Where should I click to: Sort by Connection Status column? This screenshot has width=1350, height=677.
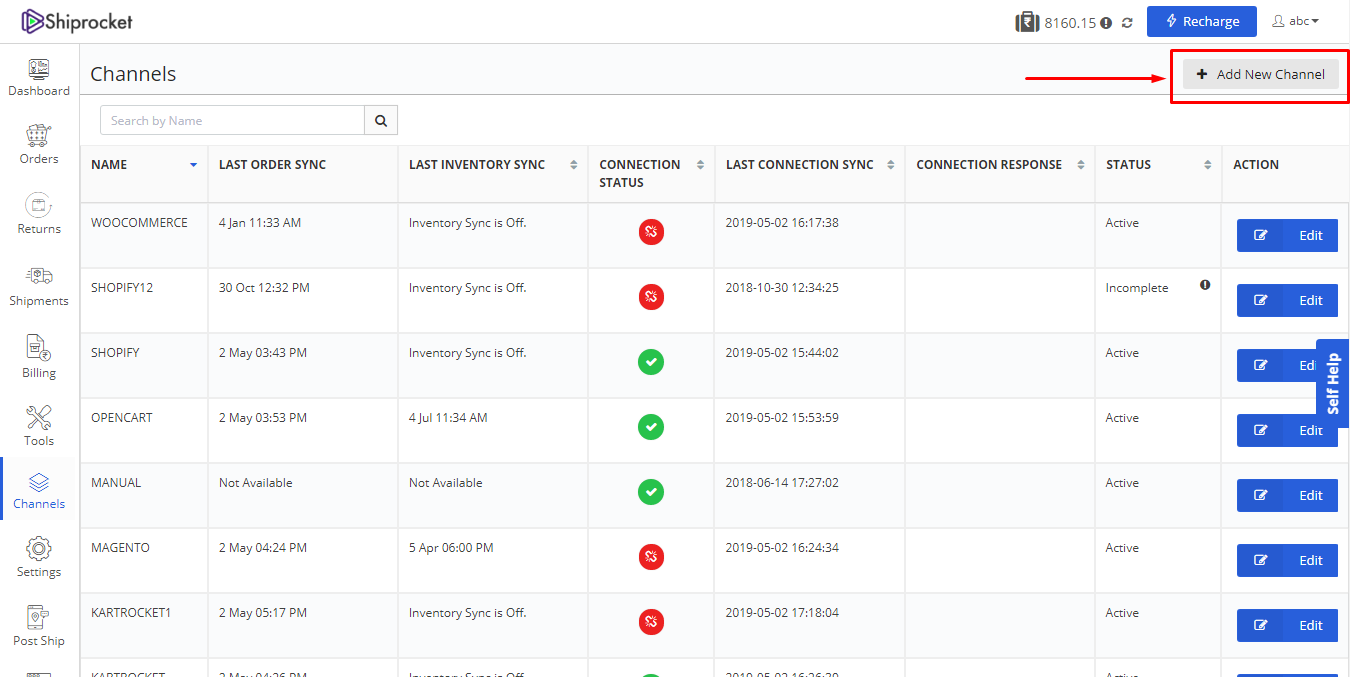click(x=700, y=165)
